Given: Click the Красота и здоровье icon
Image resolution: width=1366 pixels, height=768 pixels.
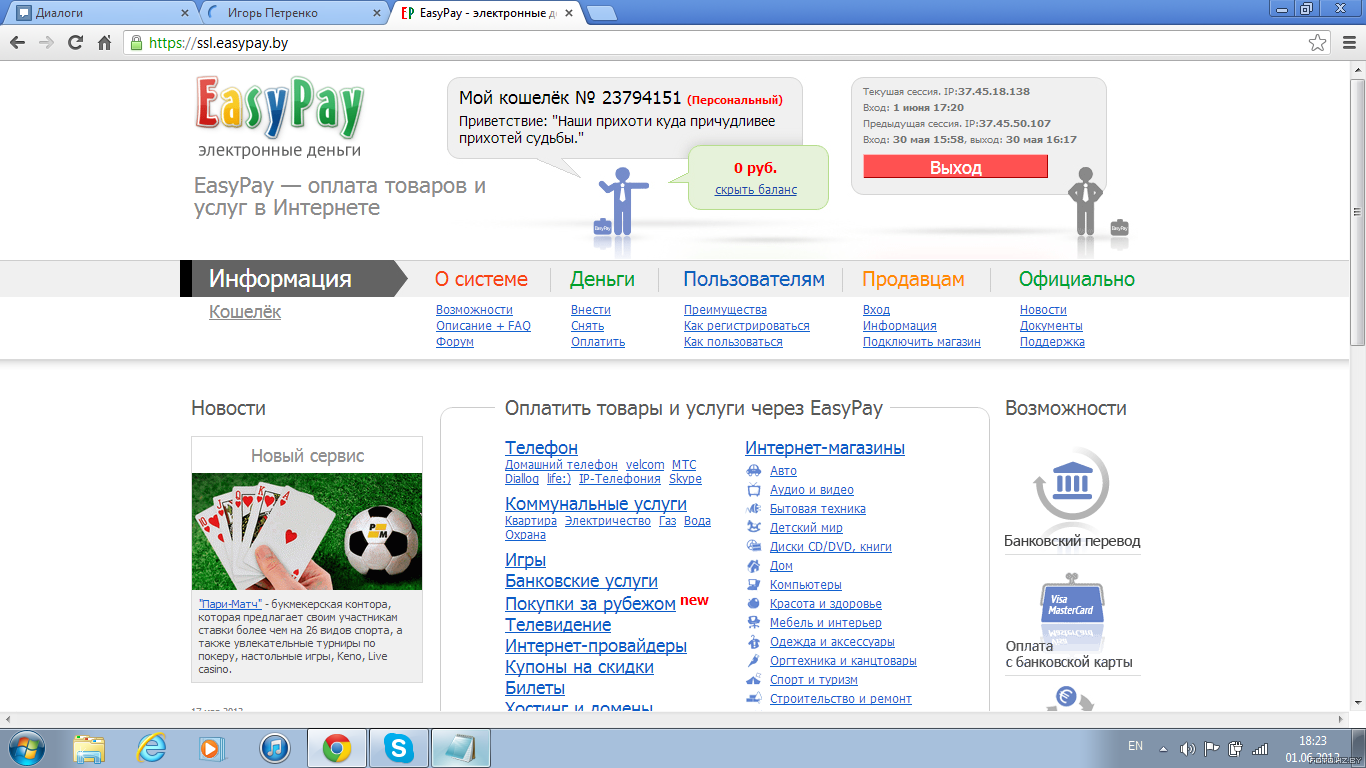Looking at the screenshot, I should coord(754,604).
